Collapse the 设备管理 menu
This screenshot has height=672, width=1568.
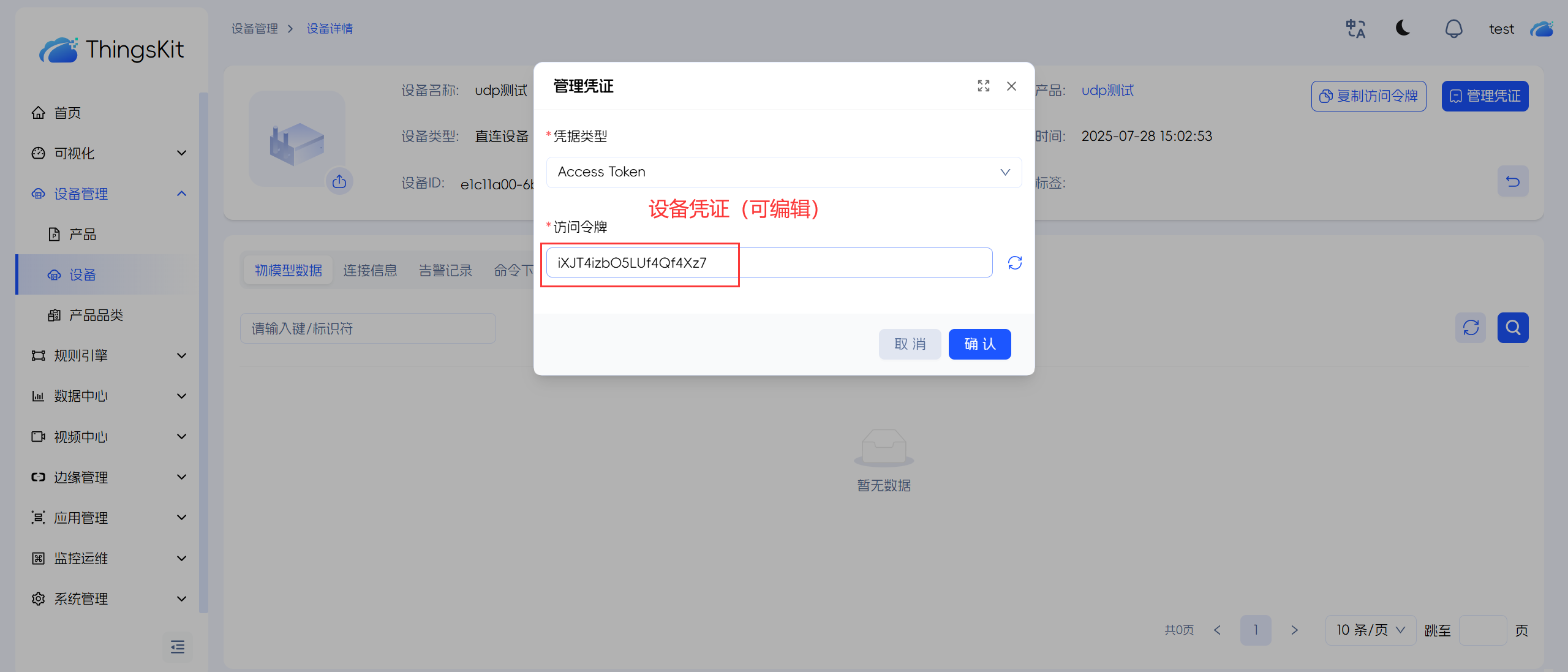(108, 194)
